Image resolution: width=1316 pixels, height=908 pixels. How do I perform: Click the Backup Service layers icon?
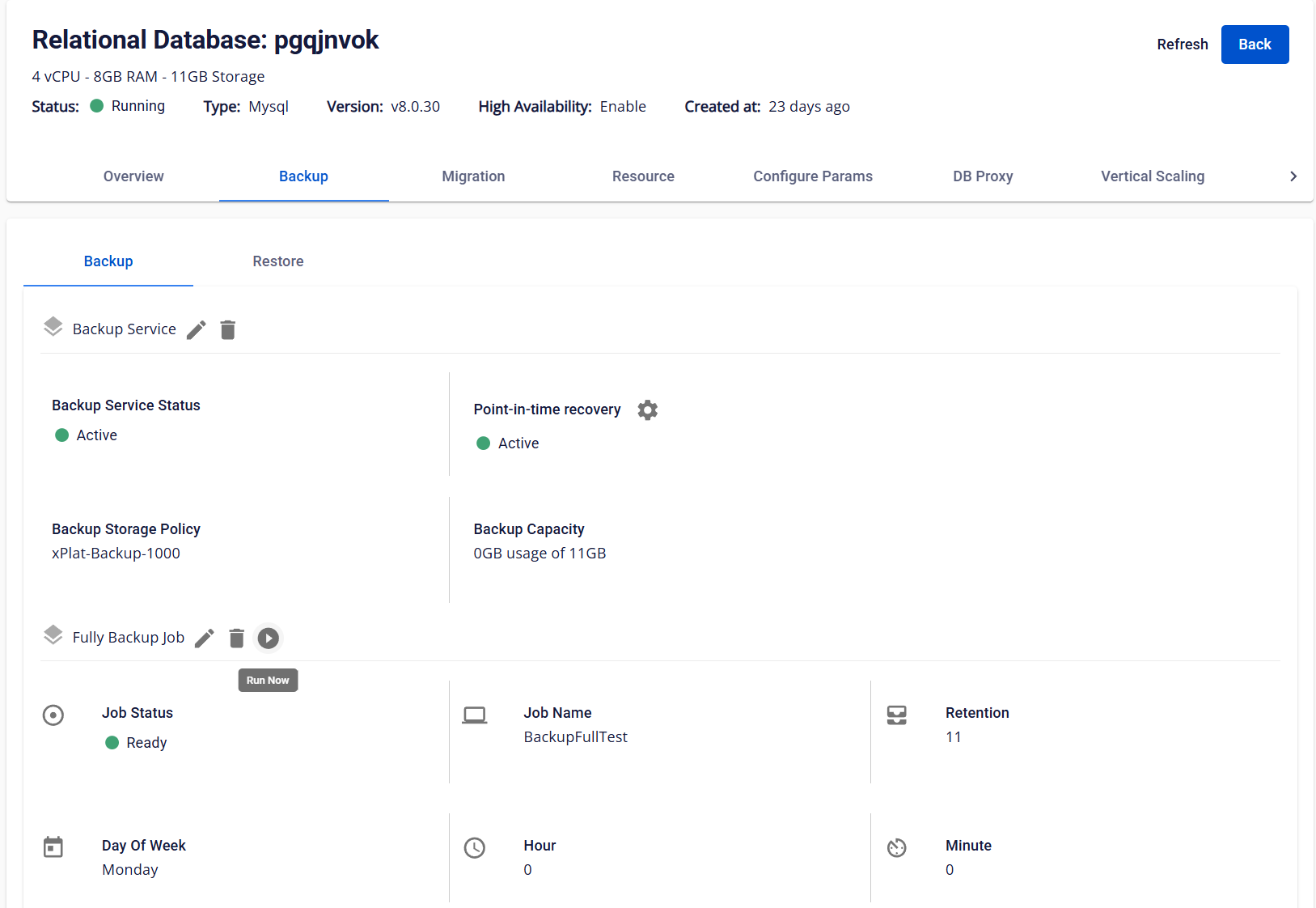[53, 327]
